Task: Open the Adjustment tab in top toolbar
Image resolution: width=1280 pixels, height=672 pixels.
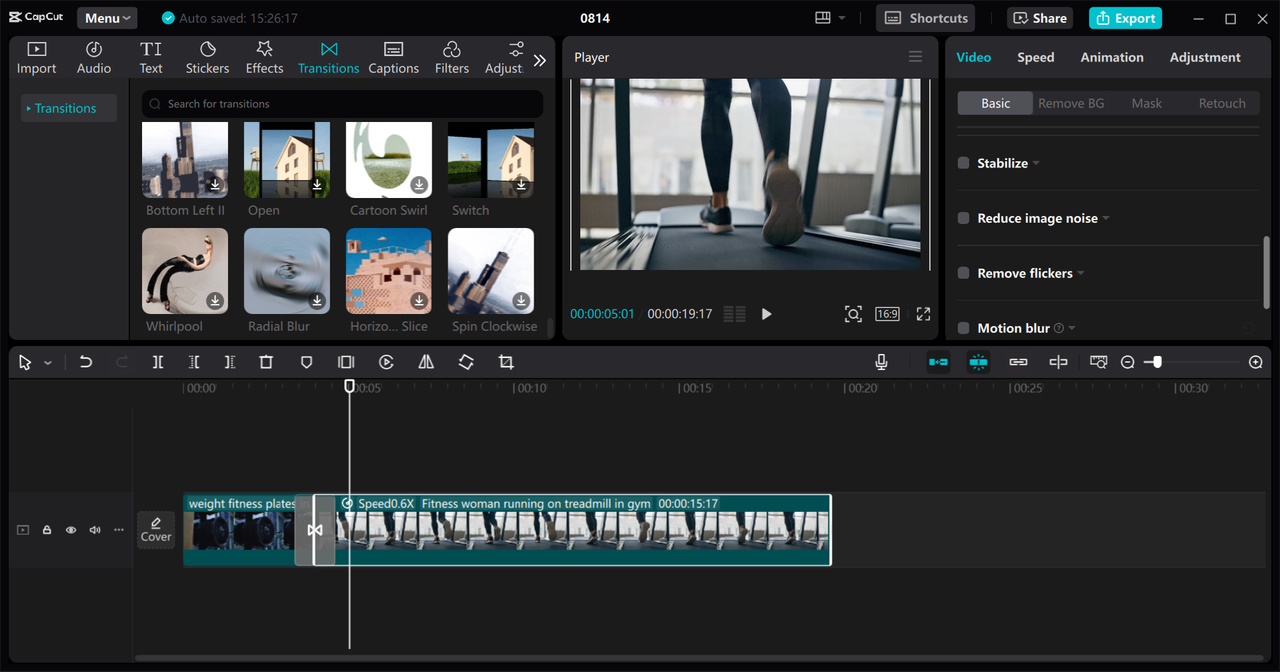Action: pyautogui.click(x=504, y=58)
